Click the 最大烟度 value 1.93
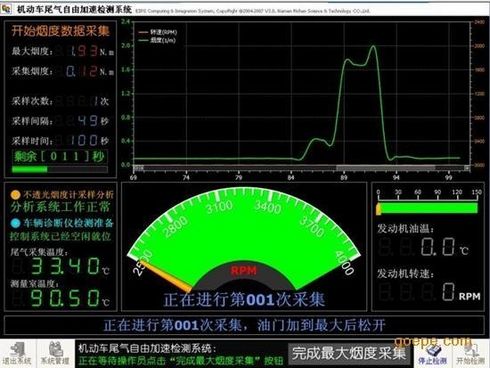The height and width of the screenshot is (368, 490). pyautogui.click(x=83, y=51)
